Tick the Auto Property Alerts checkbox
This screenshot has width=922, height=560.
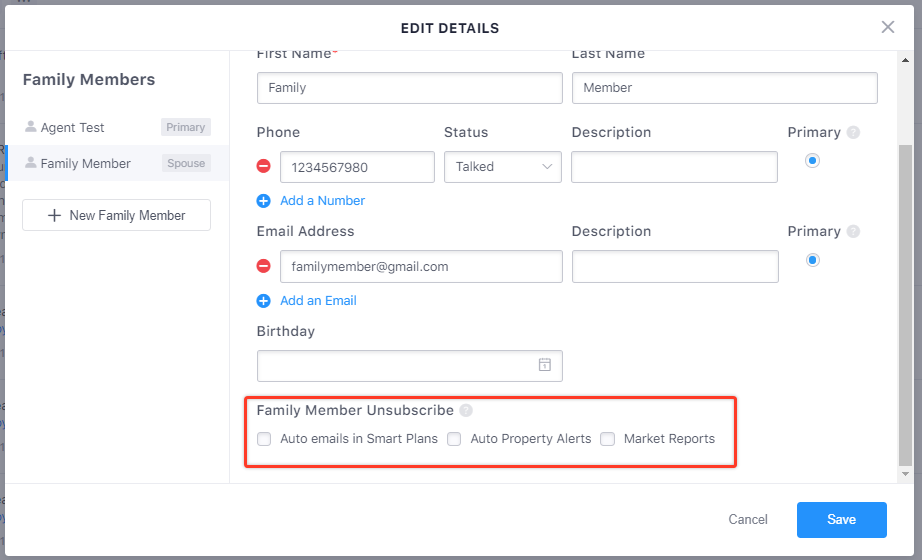(454, 439)
